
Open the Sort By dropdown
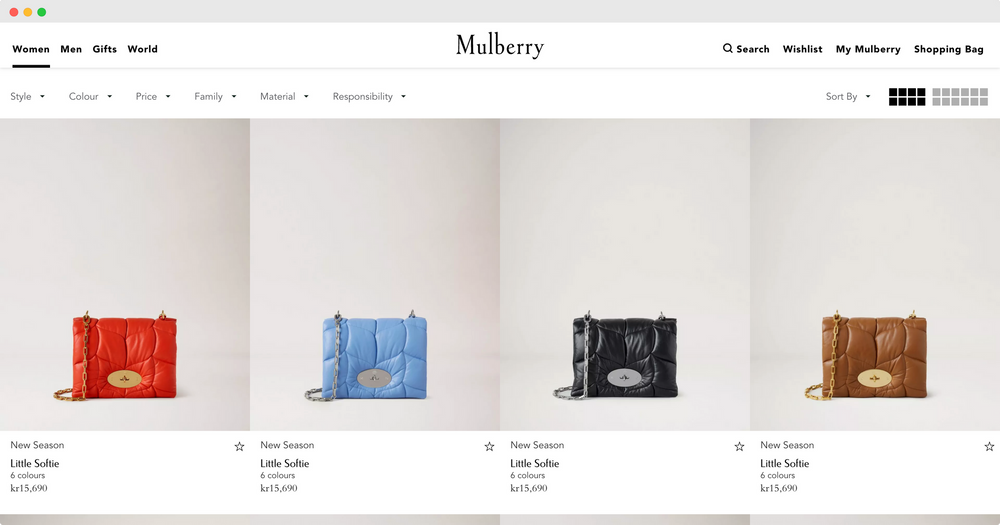[848, 96]
